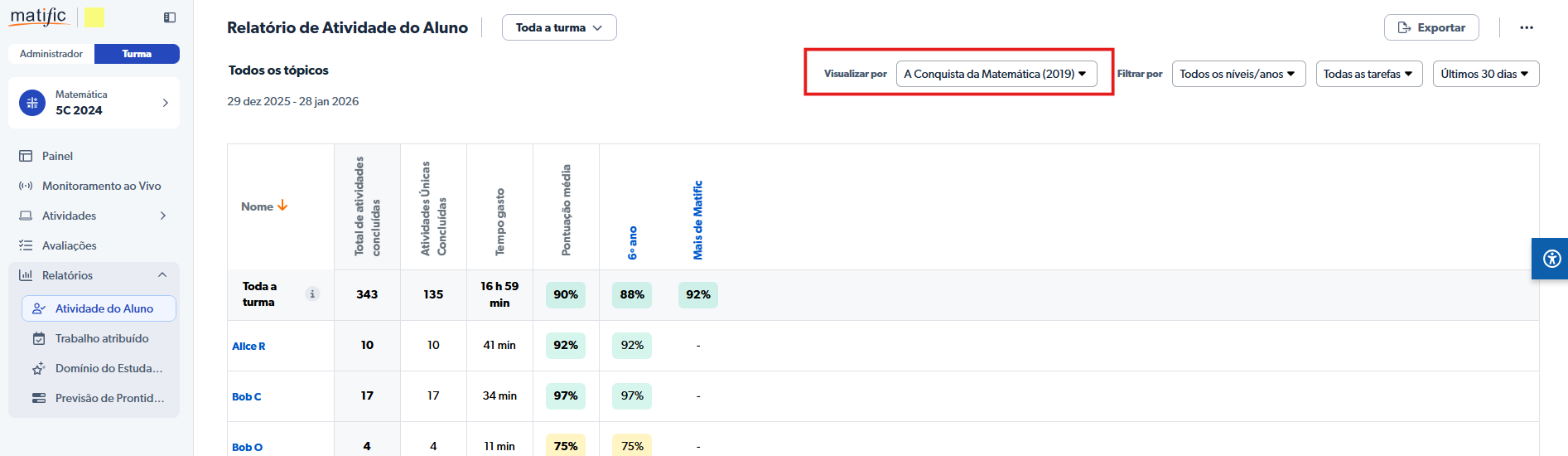
Task: Collapse the sidebar panel icon
Action: [170, 17]
